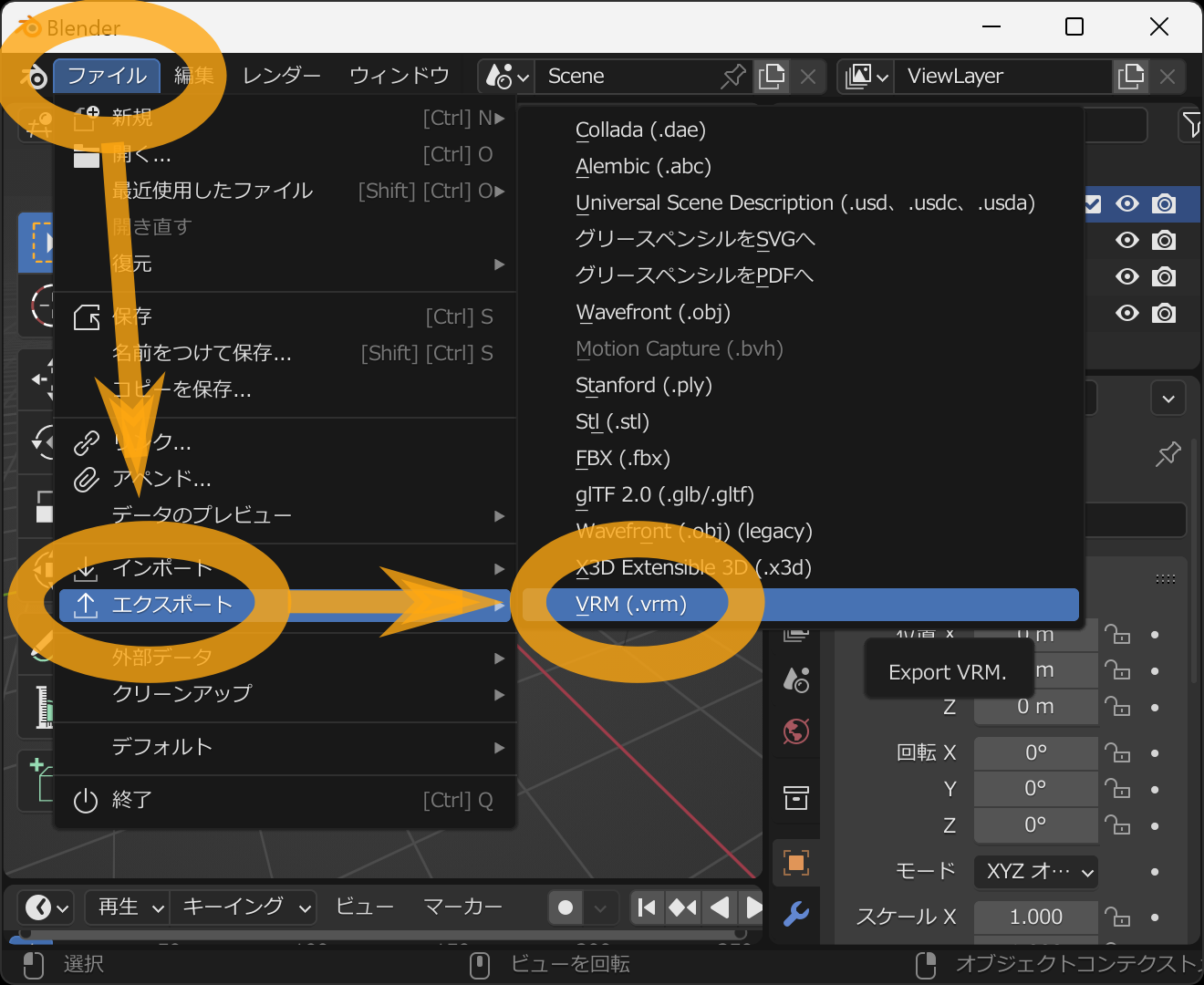Viewport: 1204px width, 985px height.
Task: Expand the インポート submenu
Action: pyautogui.click(x=285, y=568)
